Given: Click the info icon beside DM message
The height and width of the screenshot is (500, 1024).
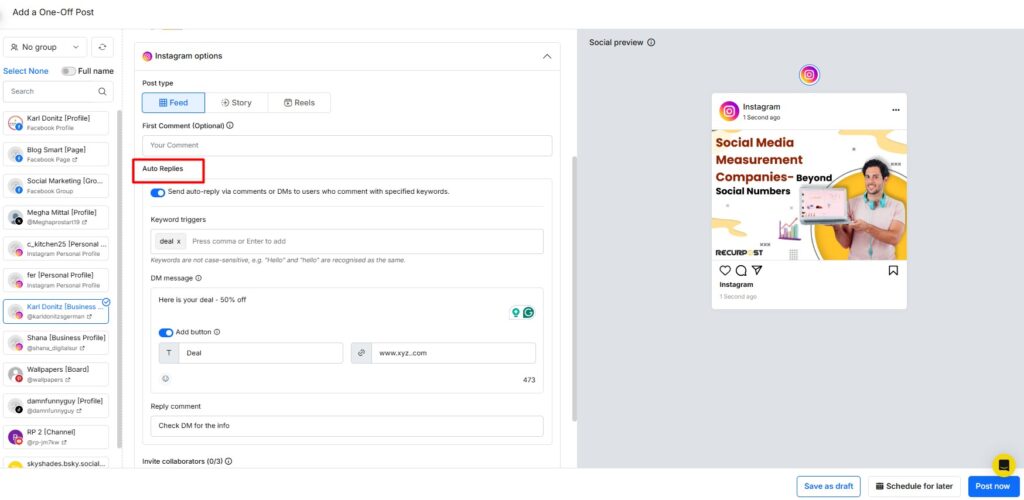Looking at the screenshot, I should [x=199, y=278].
